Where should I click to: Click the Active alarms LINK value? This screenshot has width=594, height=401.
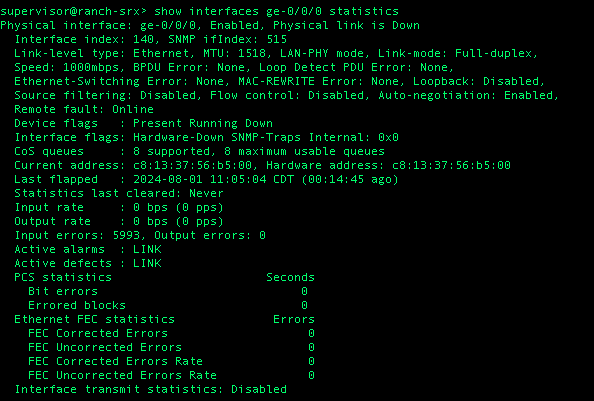147,250
